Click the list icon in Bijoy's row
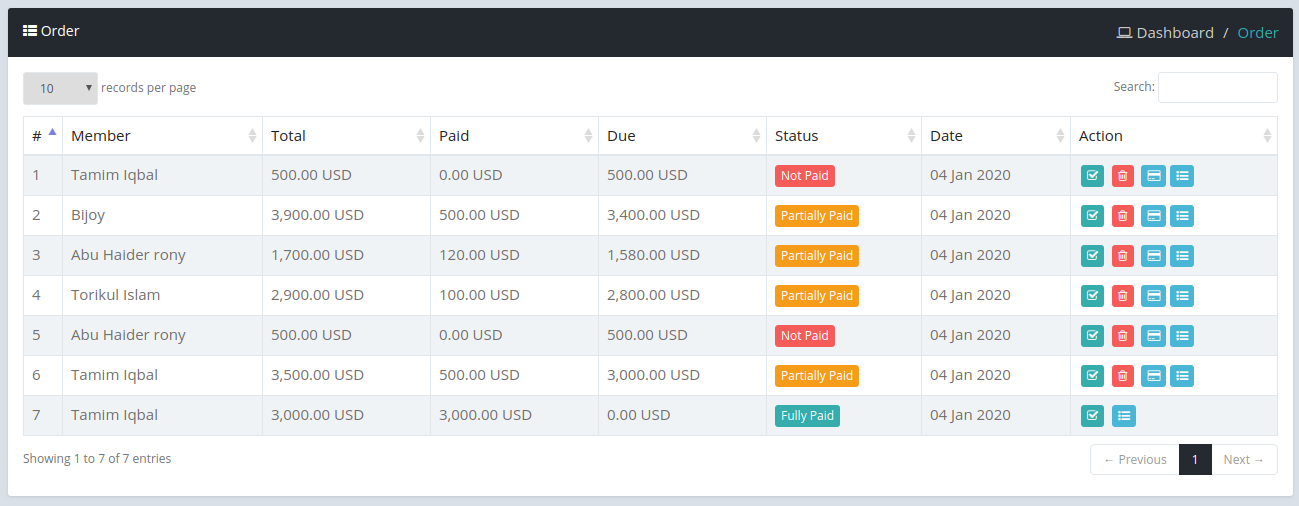The height and width of the screenshot is (506, 1299). tap(1182, 216)
